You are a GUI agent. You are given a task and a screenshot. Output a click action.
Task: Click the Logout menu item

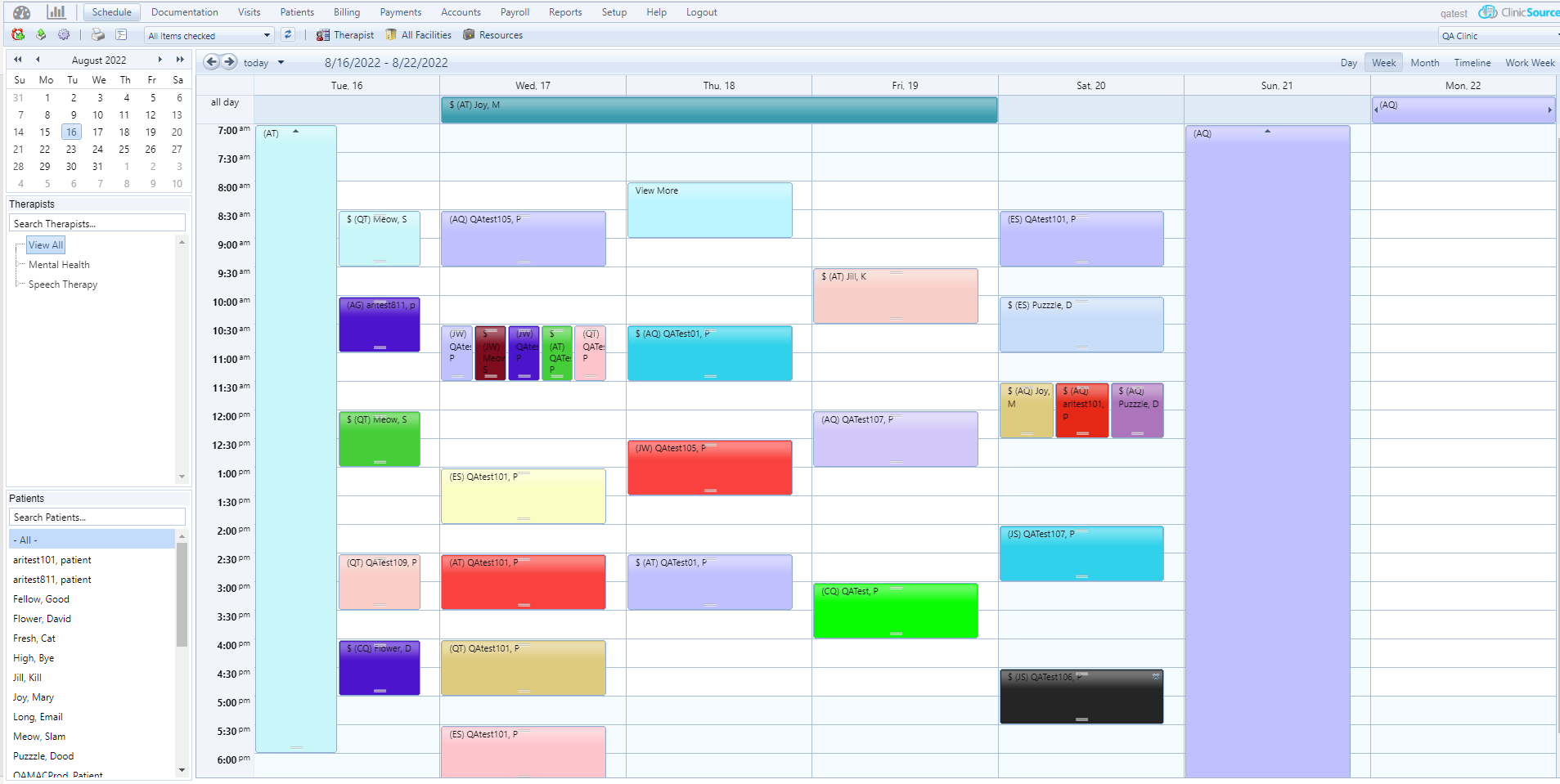pos(701,11)
